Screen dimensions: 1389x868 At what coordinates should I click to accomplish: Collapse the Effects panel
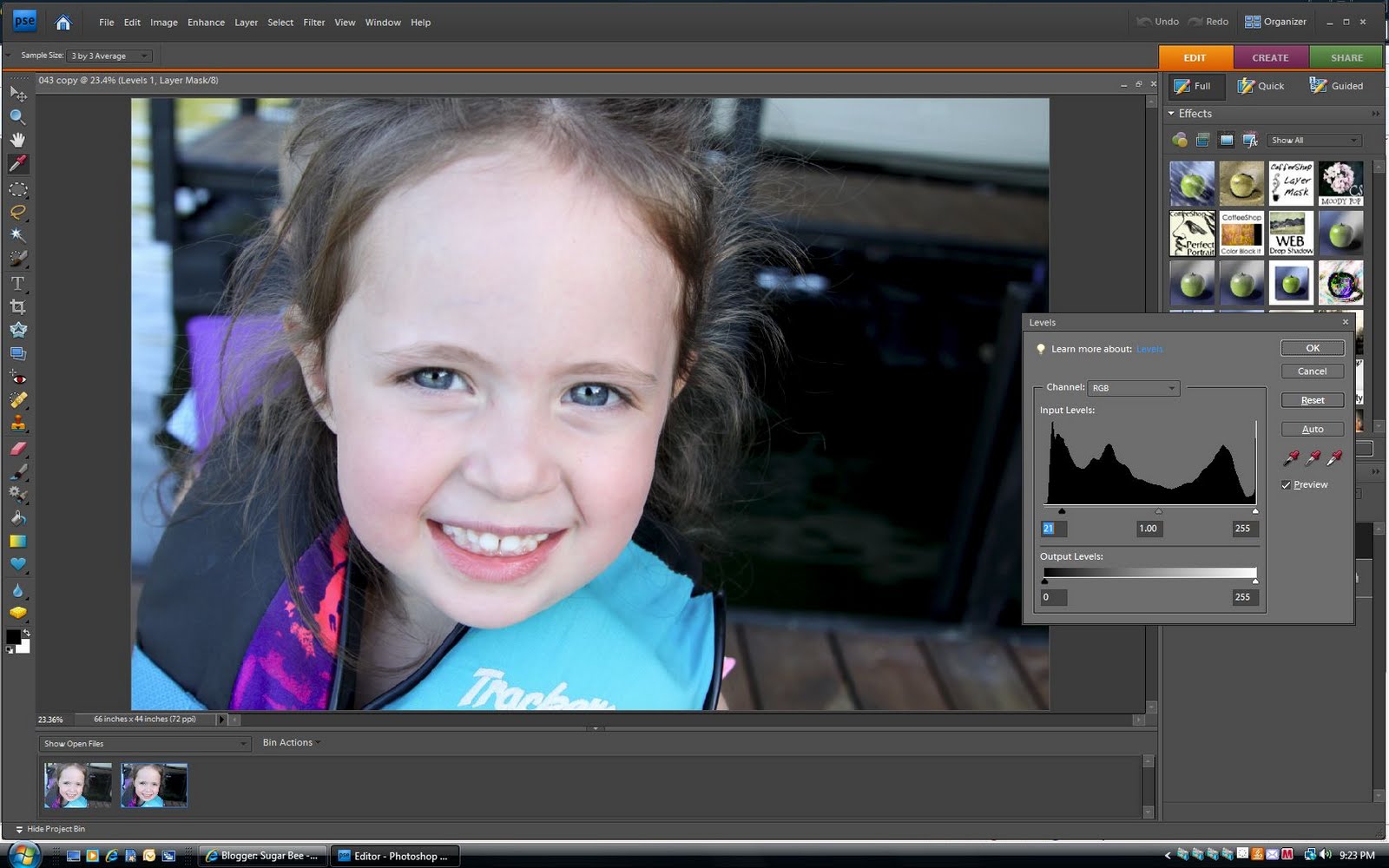[1171, 114]
